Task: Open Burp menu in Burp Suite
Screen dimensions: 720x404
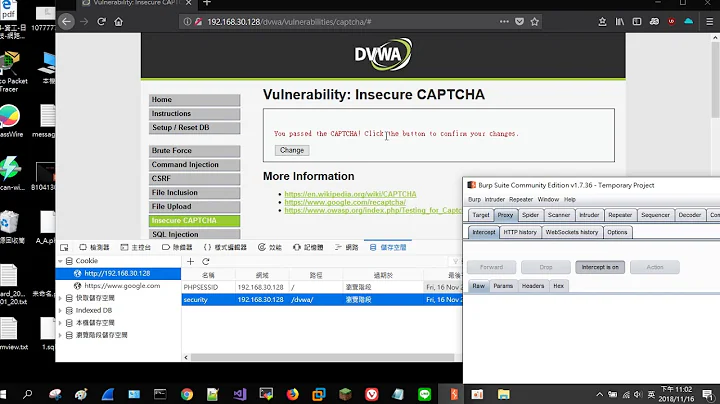Action: 474,199
